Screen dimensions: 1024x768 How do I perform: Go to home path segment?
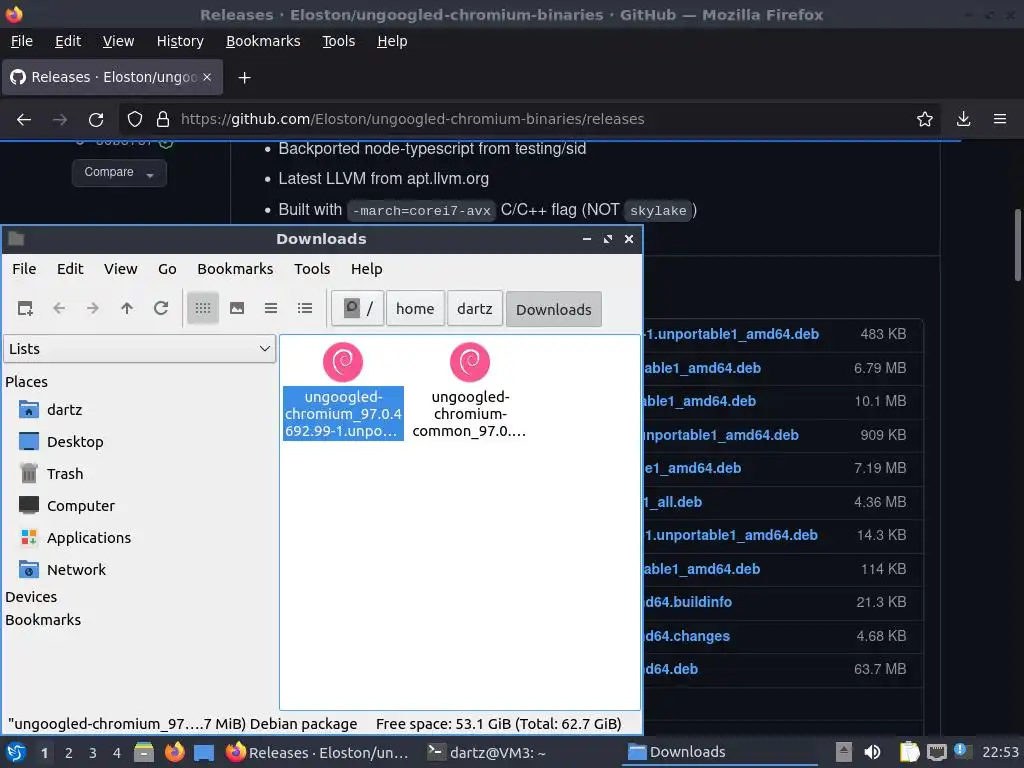(415, 308)
